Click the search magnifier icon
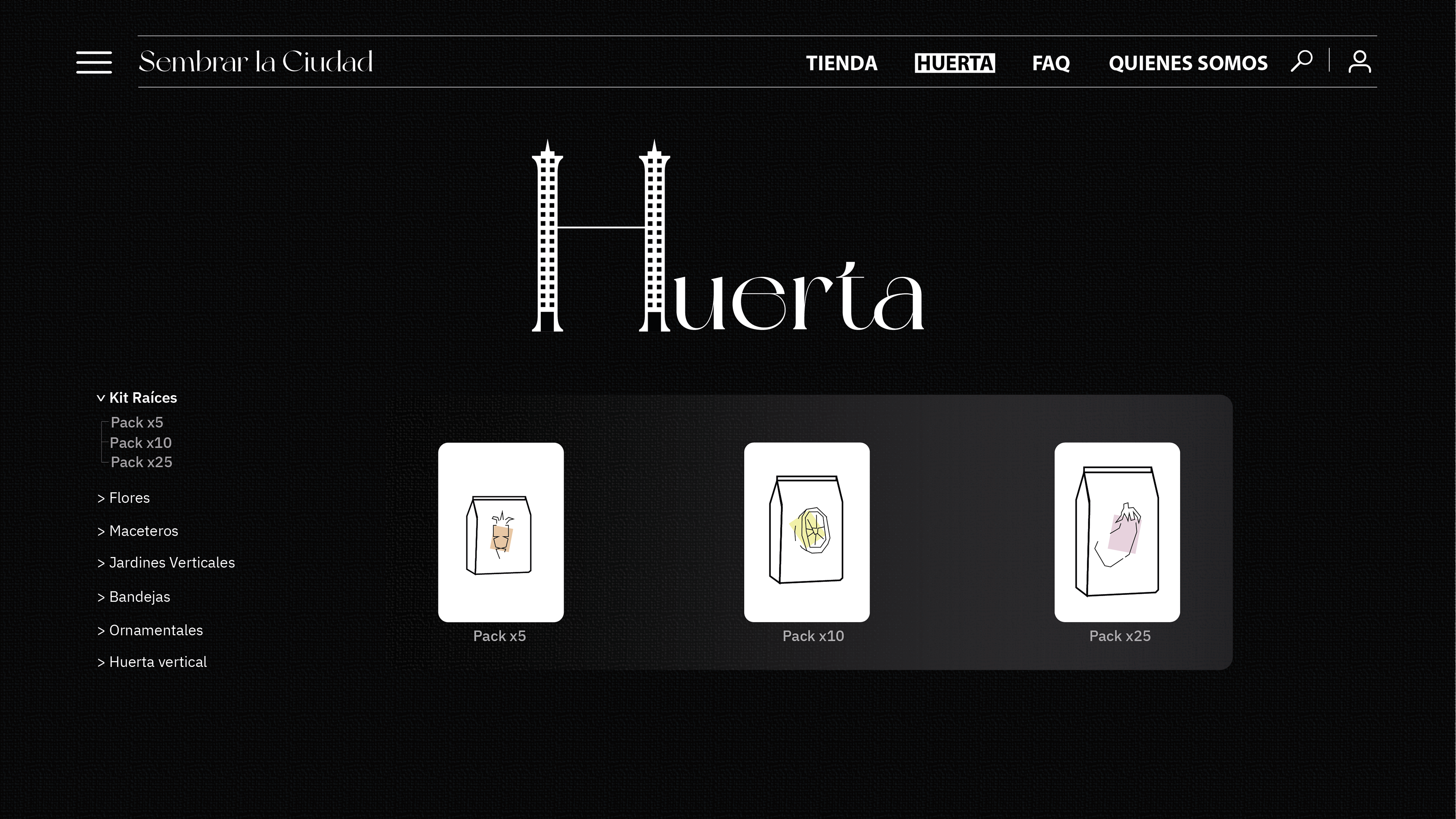 (1301, 61)
